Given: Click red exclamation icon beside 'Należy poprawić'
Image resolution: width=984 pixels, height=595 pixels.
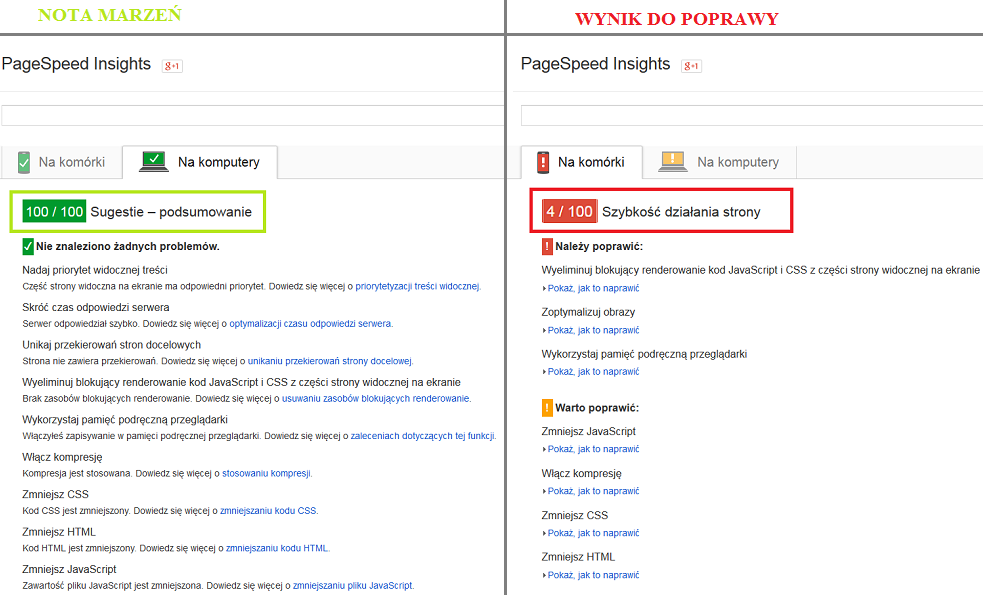Looking at the screenshot, I should (547, 247).
